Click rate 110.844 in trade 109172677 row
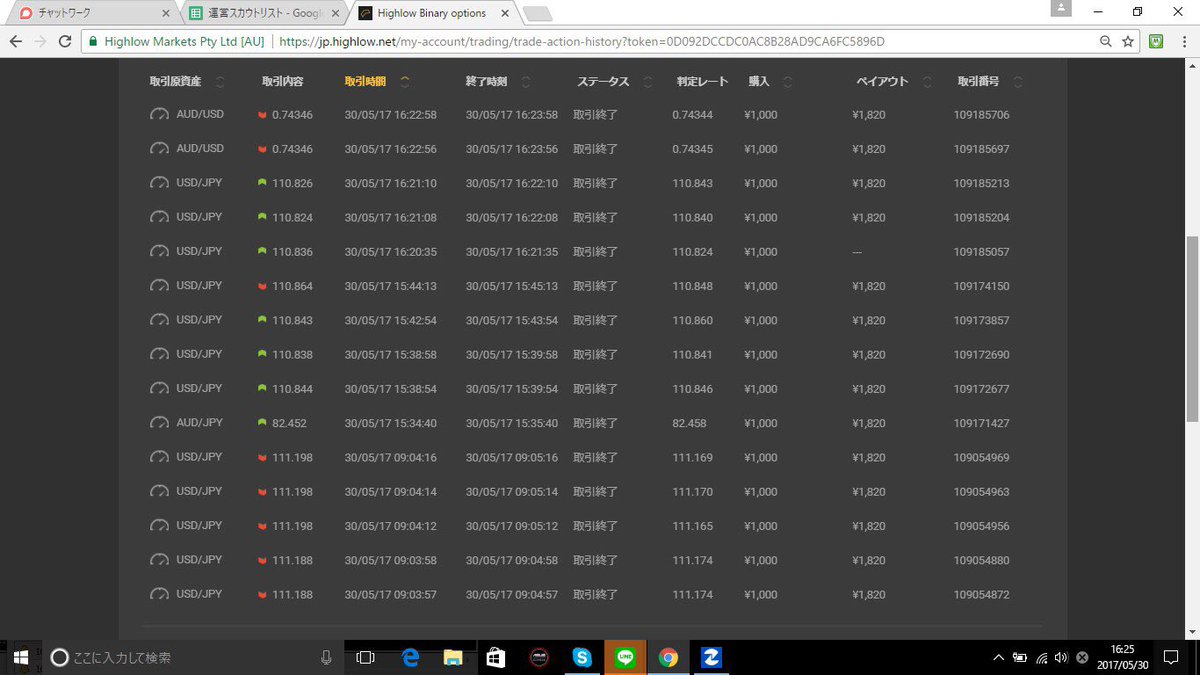 292,389
